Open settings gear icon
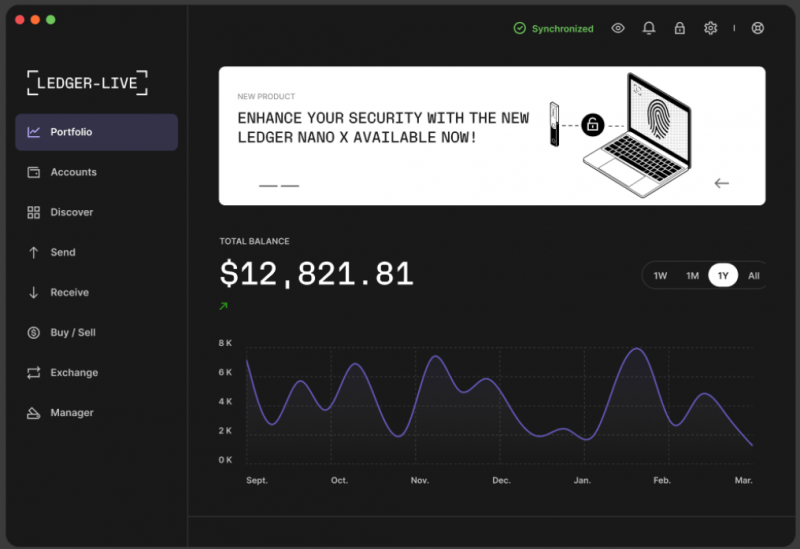The height and width of the screenshot is (549, 800). pyautogui.click(x=710, y=28)
